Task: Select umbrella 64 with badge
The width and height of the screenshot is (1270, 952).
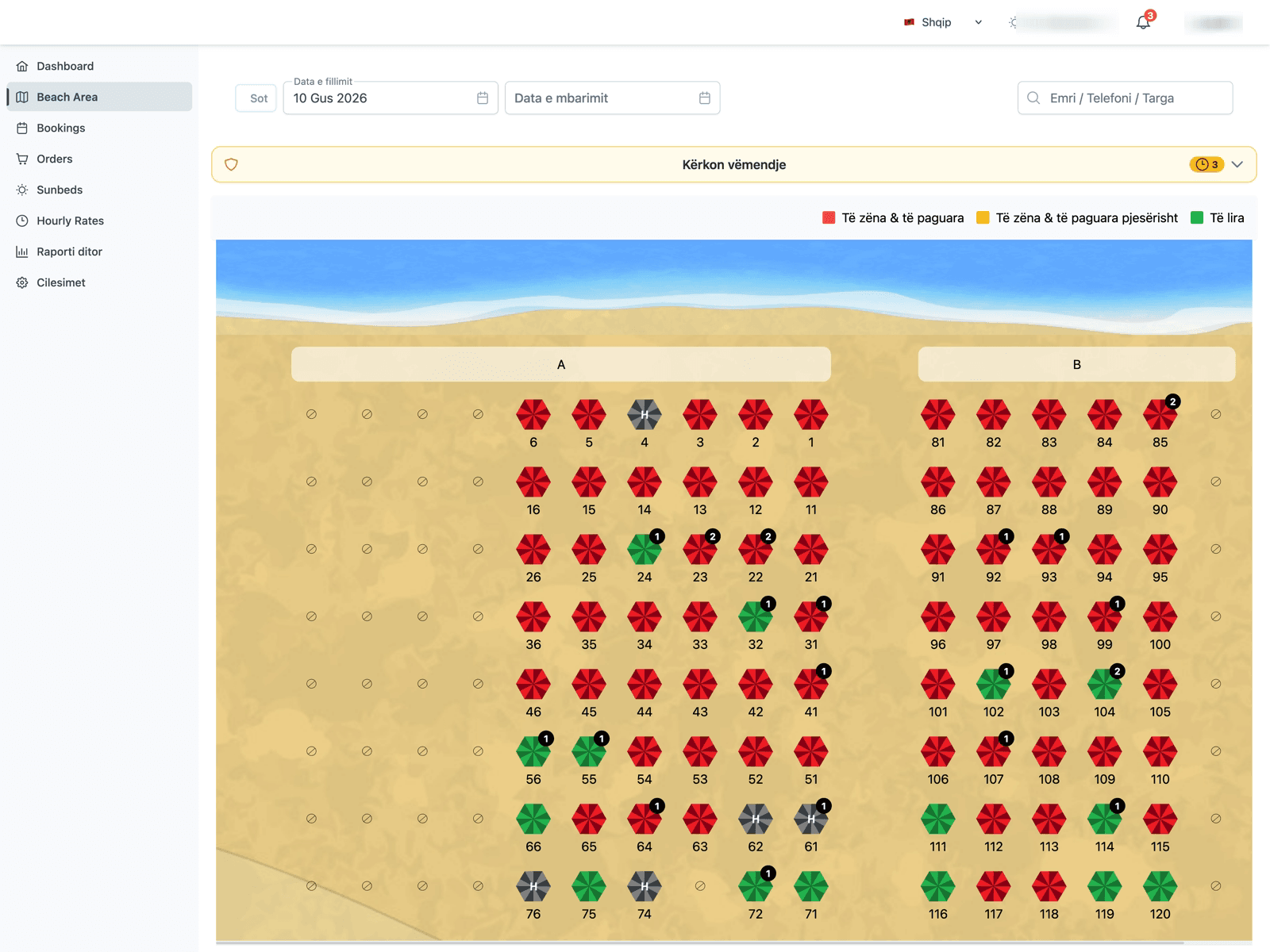Action: pyautogui.click(x=645, y=820)
